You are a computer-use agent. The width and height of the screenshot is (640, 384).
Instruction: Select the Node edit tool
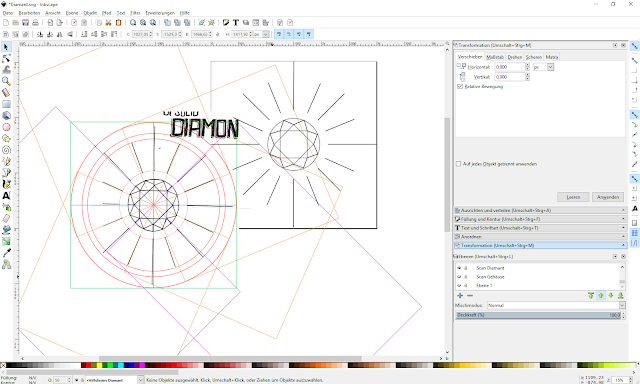[x=6, y=58]
